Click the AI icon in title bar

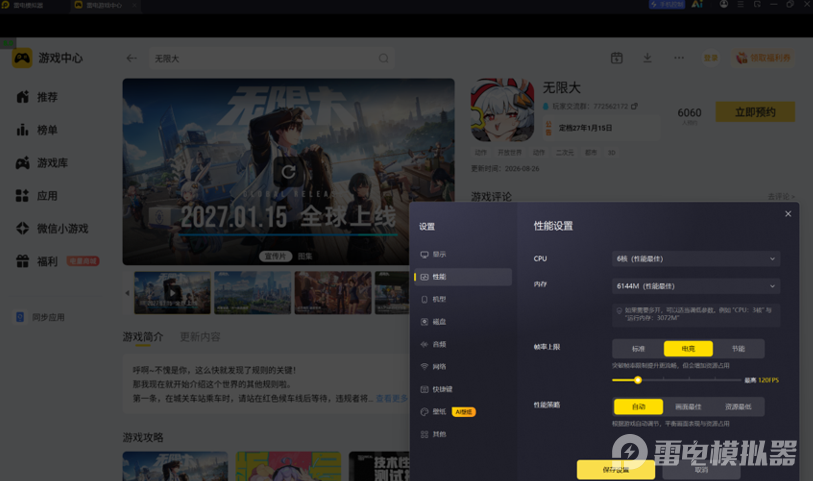[697, 4]
